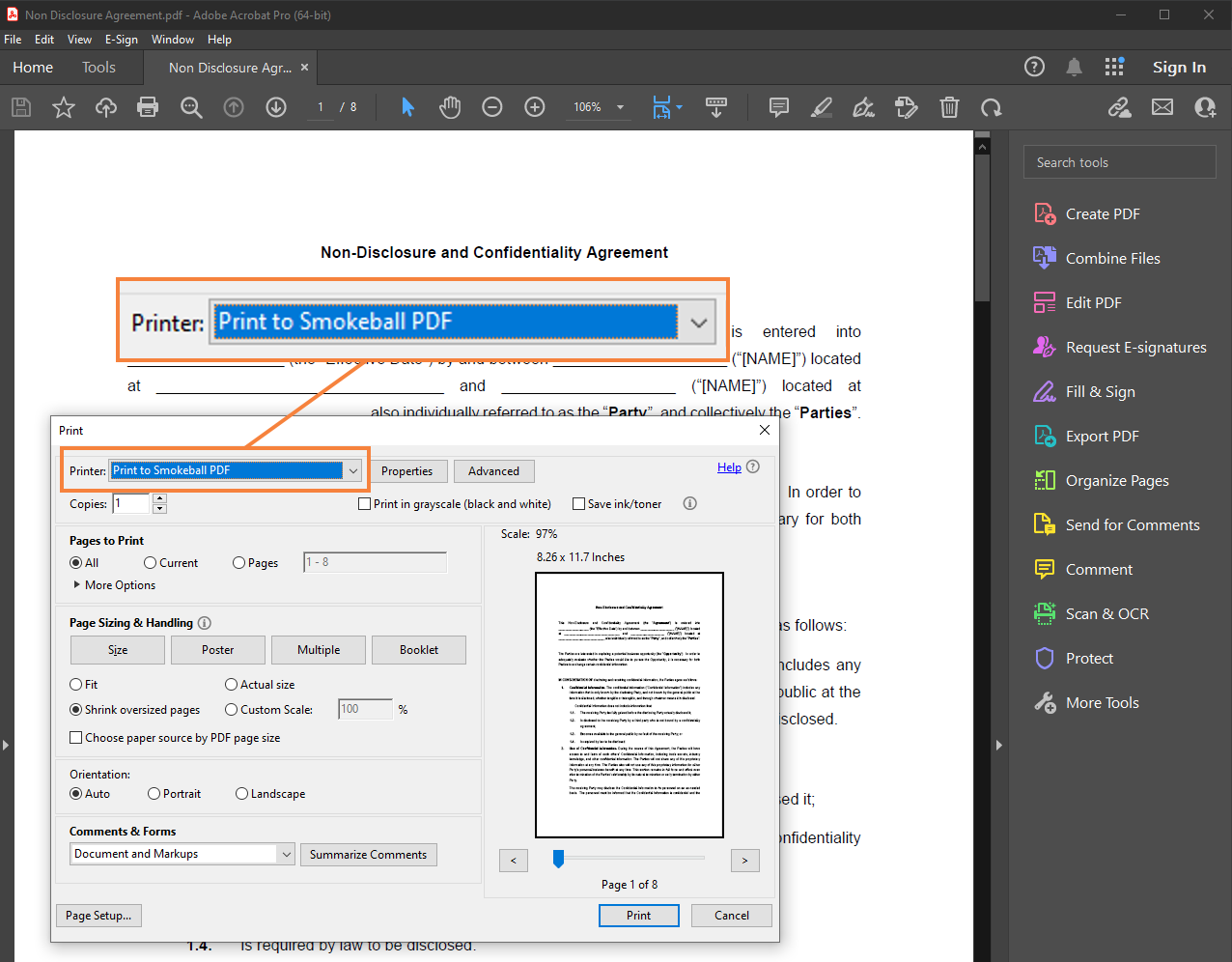
Task: Open the Sign document pen tool
Action: coord(864,107)
